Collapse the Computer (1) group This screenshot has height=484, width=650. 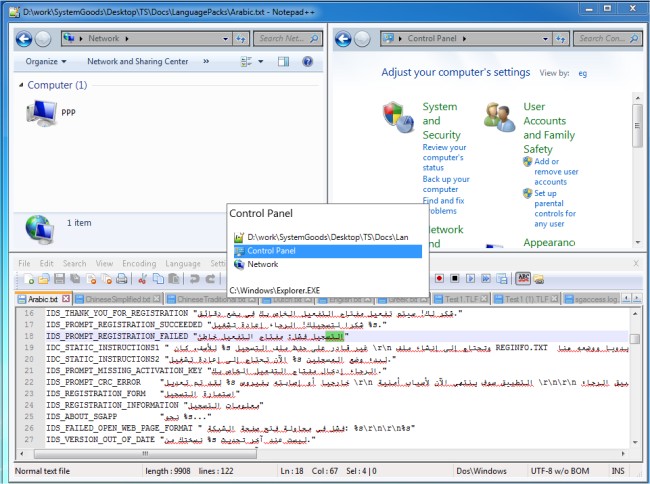(20, 86)
